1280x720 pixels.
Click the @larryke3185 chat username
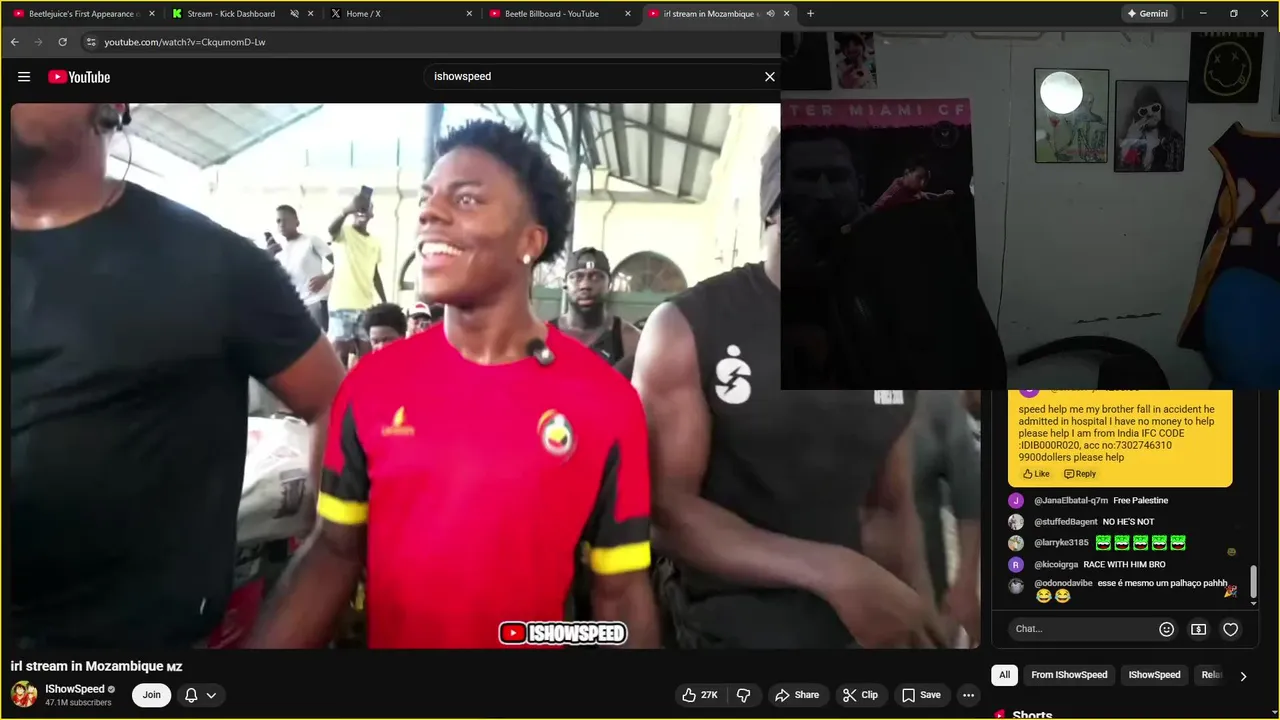[1061, 543]
